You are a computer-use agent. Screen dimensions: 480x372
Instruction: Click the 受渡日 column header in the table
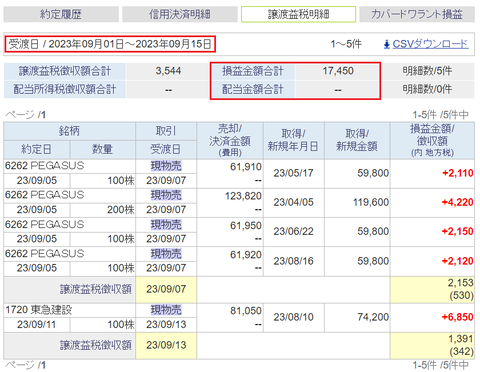pyautogui.click(x=166, y=149)
